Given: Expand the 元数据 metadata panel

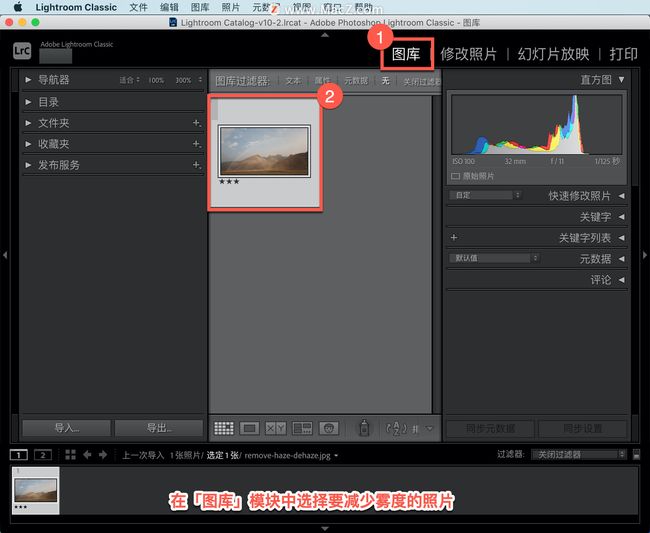Looking at the screenshot, I should point(621,259).
